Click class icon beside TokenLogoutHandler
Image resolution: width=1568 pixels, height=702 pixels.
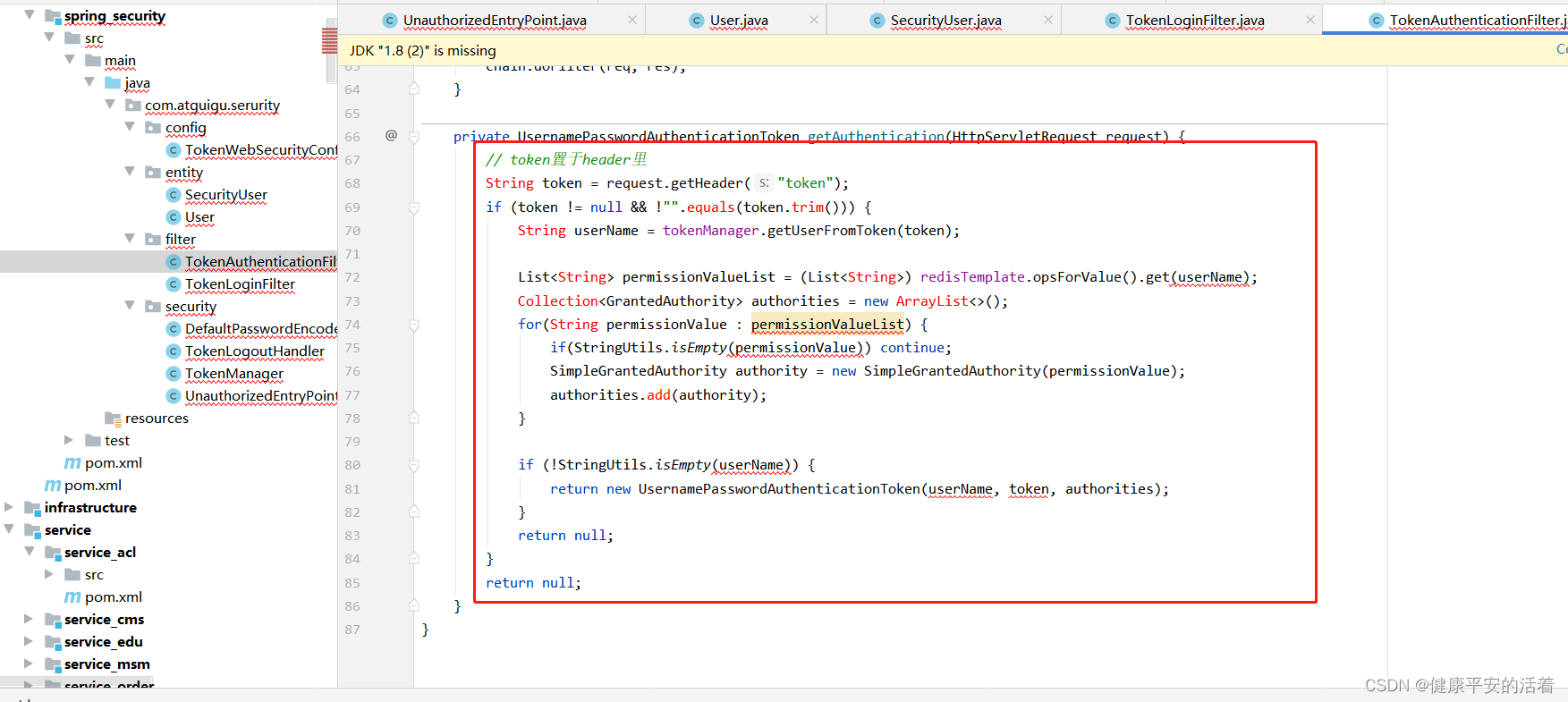click(174, 351)
